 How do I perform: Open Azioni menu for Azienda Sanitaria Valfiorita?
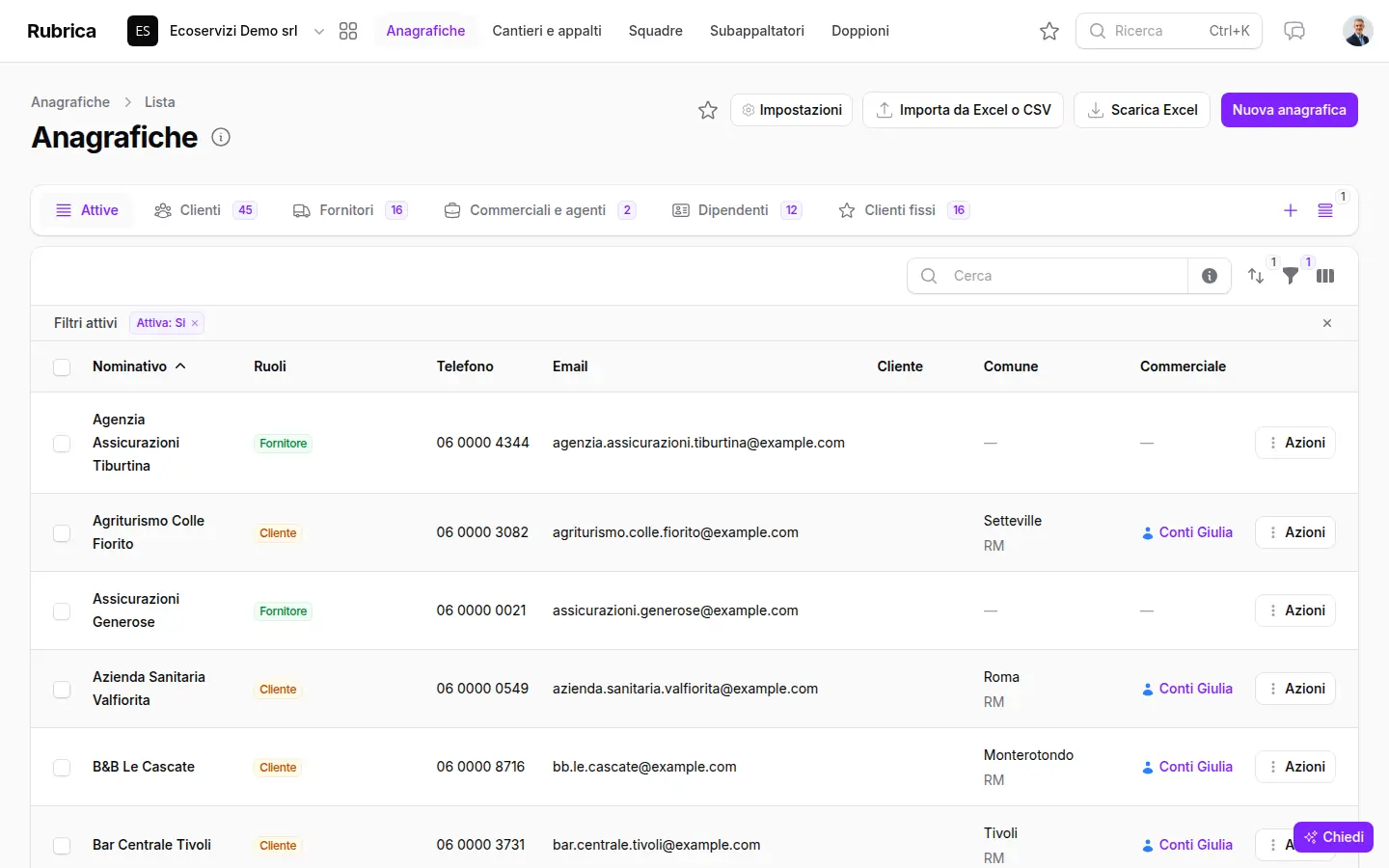[x=1295, y=689]
